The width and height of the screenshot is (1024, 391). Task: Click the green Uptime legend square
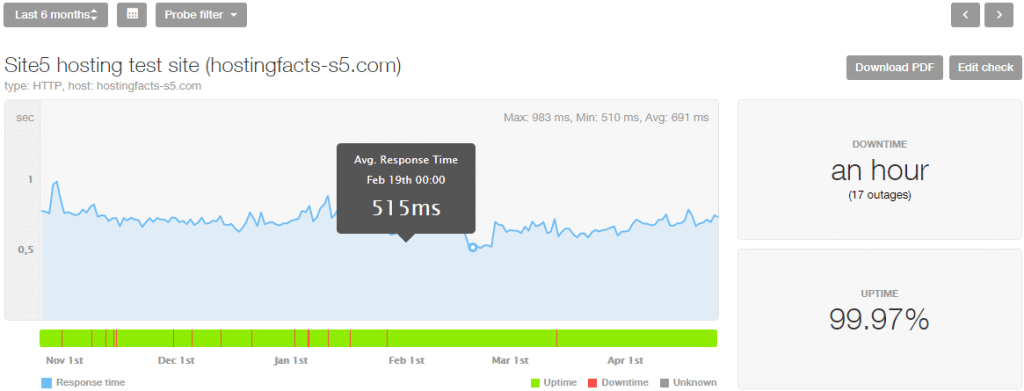pyautogui.click(x=535, y=383)
